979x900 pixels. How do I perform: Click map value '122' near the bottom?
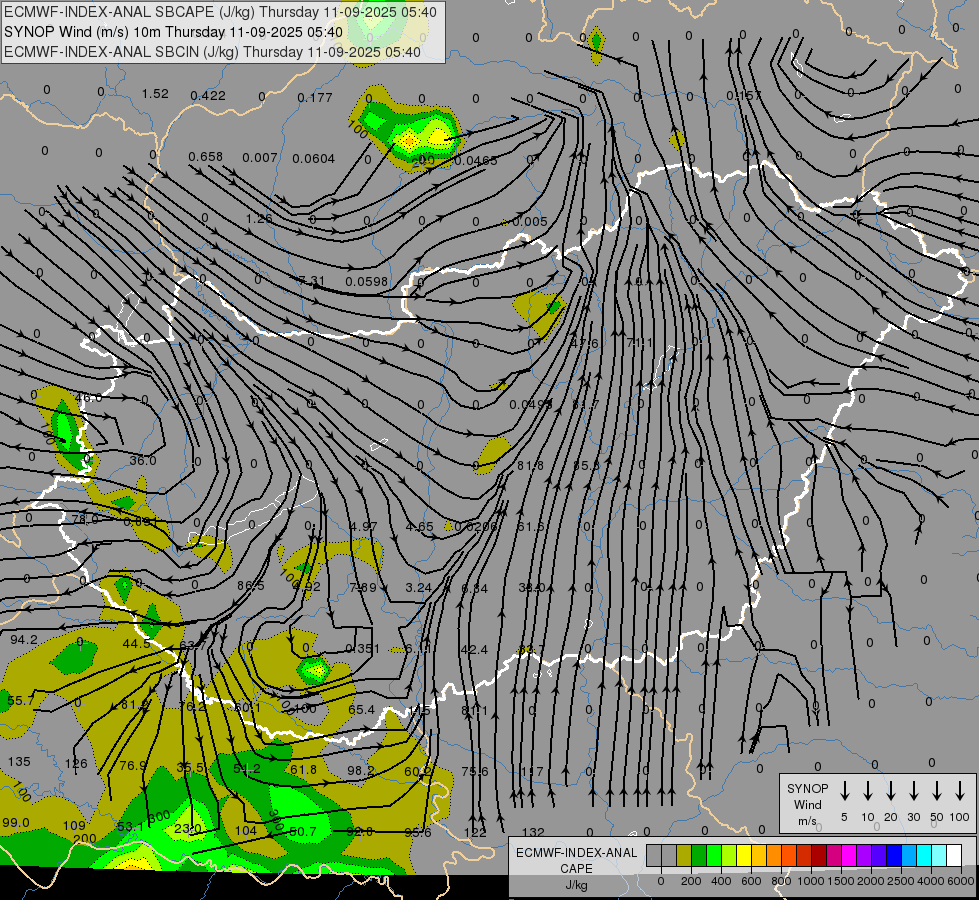click(x=475, y=832)
